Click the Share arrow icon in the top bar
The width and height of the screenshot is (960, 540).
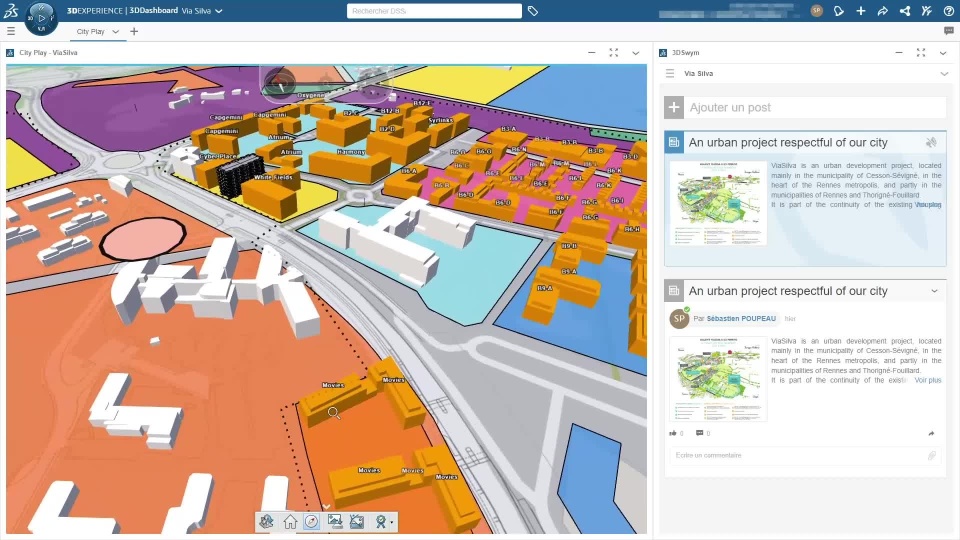[x=882, y=11]
